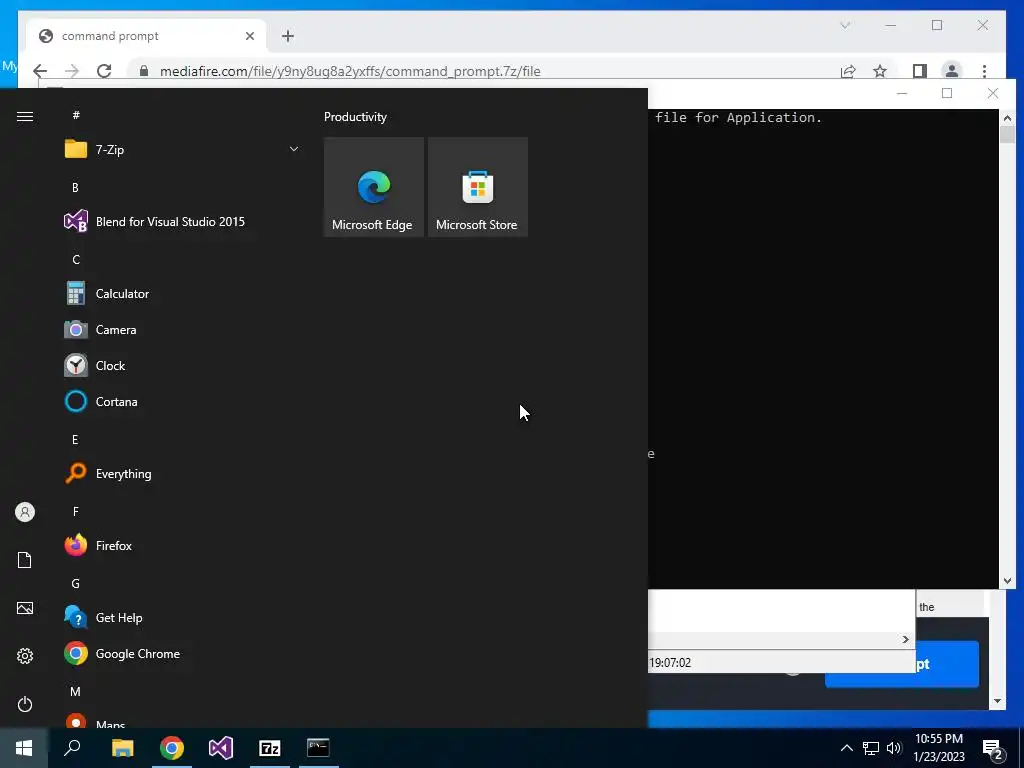Screen dimensions: 1024x768
Task: Switch to Command Prompt on the taskbar
Action: tap(319, 748)
